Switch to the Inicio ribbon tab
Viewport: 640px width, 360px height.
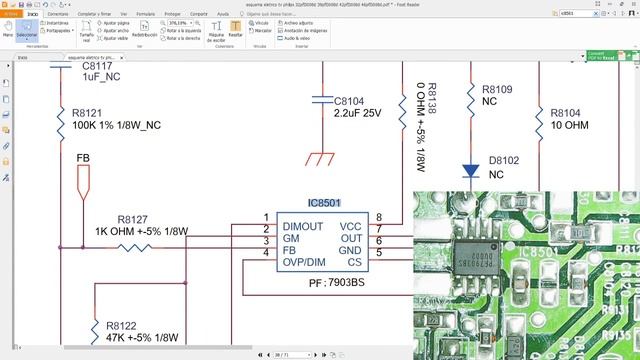[x=33, y=14]
